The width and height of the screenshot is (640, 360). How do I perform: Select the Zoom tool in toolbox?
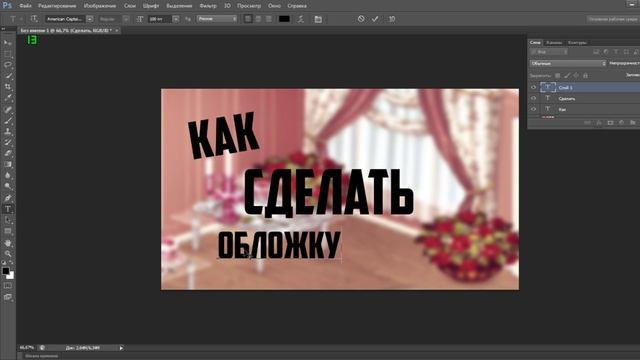pyautogui.click(x=8, y=253)
